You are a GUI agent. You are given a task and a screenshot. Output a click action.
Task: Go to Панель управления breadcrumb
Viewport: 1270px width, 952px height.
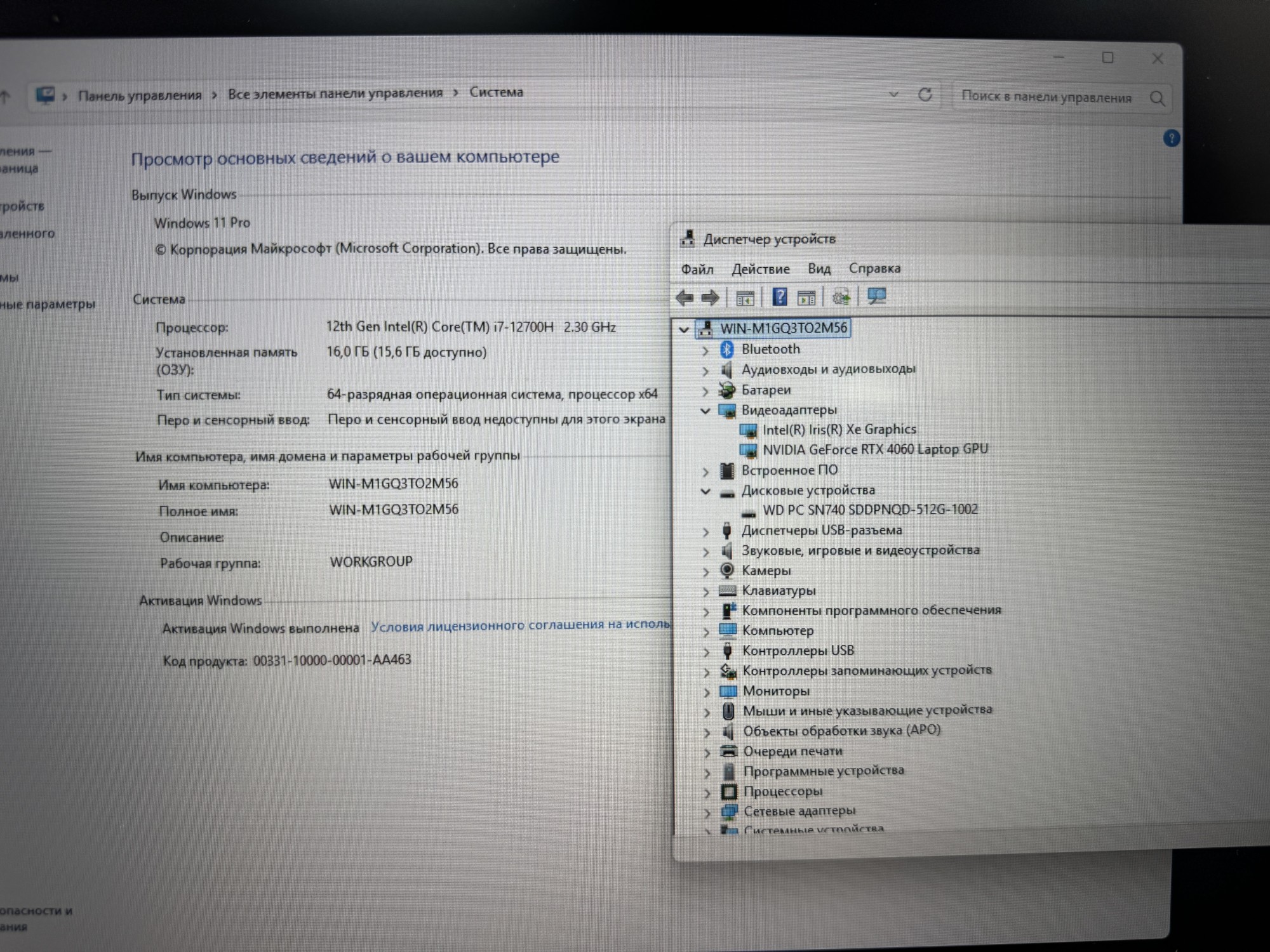(140, 95)
